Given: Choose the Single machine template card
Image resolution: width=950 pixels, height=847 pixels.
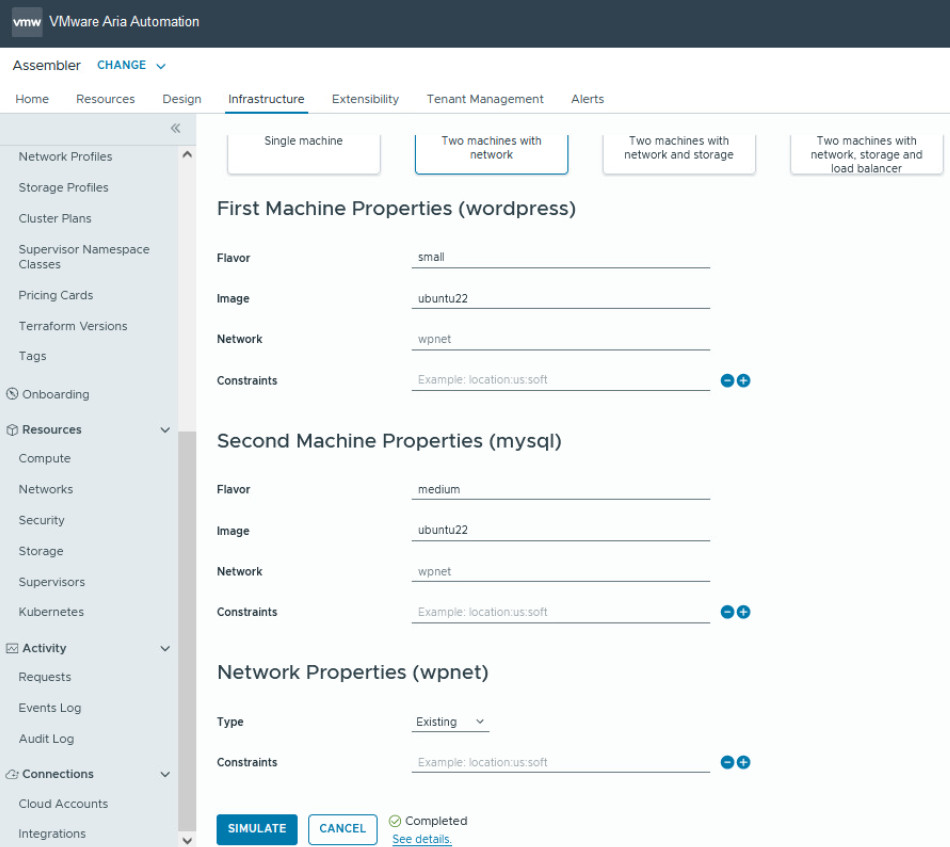Looking at the screenshot, I should coord(304,154).
